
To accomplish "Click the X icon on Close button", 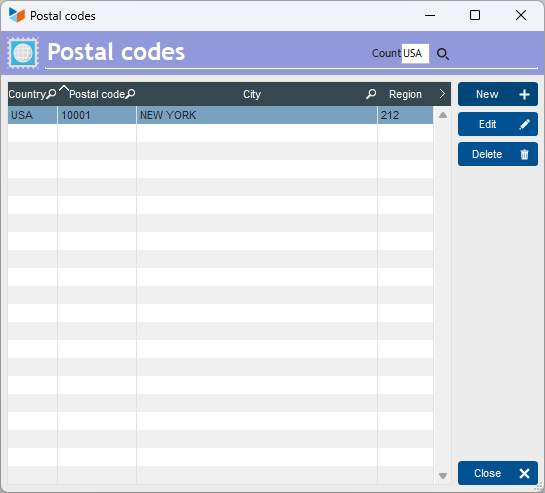I will coord(524,473).
